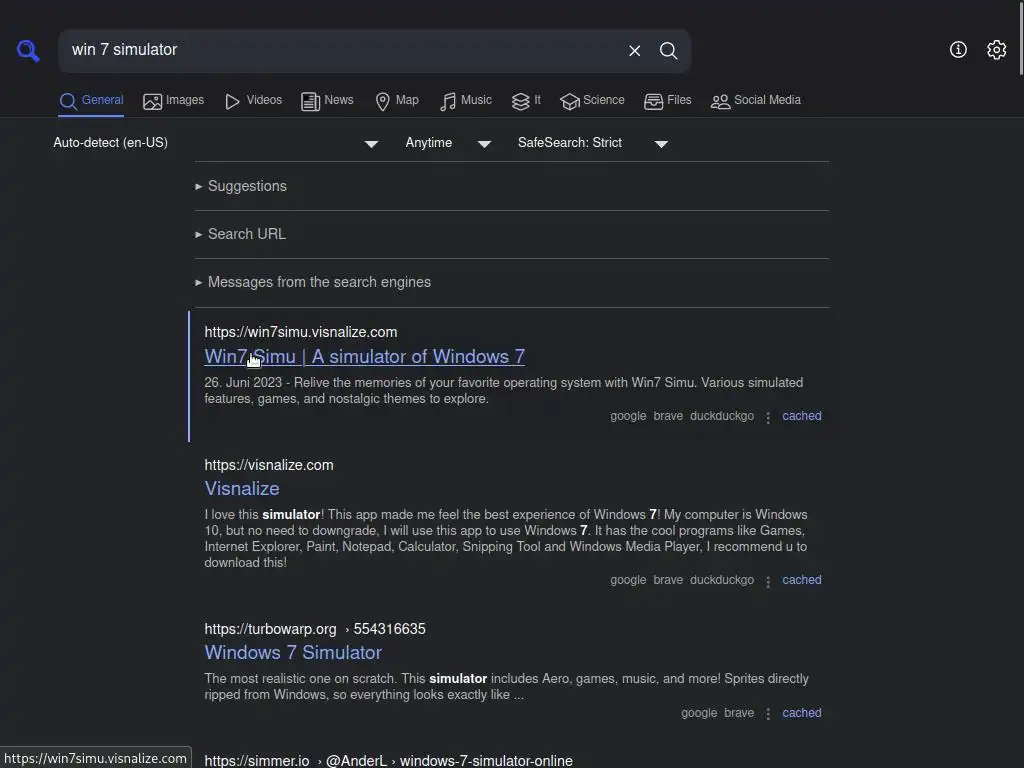Switch to the Videos tab

[x=253, y=101]
